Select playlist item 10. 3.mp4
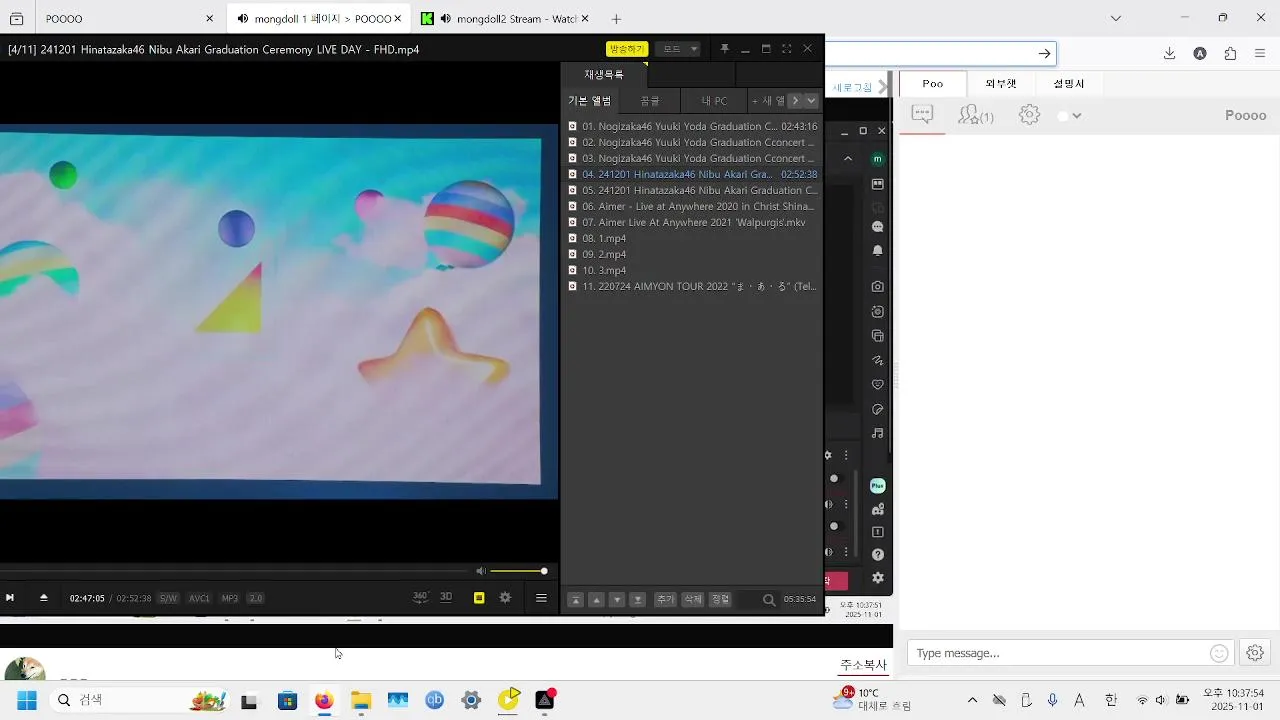Image resolution: width=1280 pixels, height=720 pixels. [x=692, y=271]
